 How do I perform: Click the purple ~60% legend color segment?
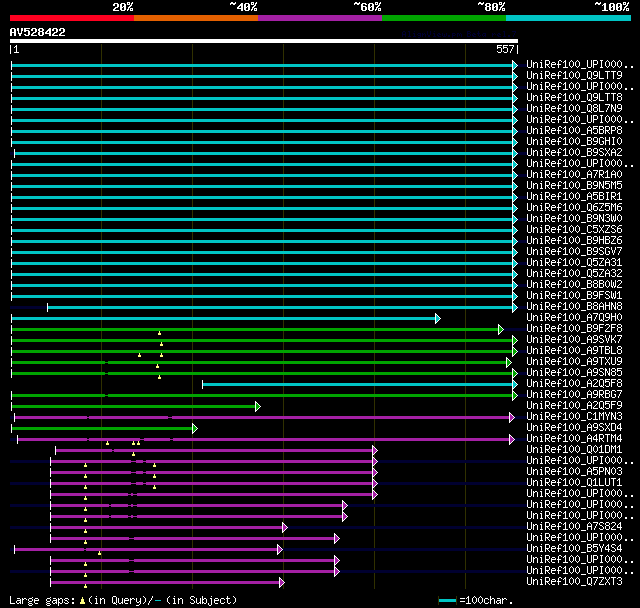[320, 18]
